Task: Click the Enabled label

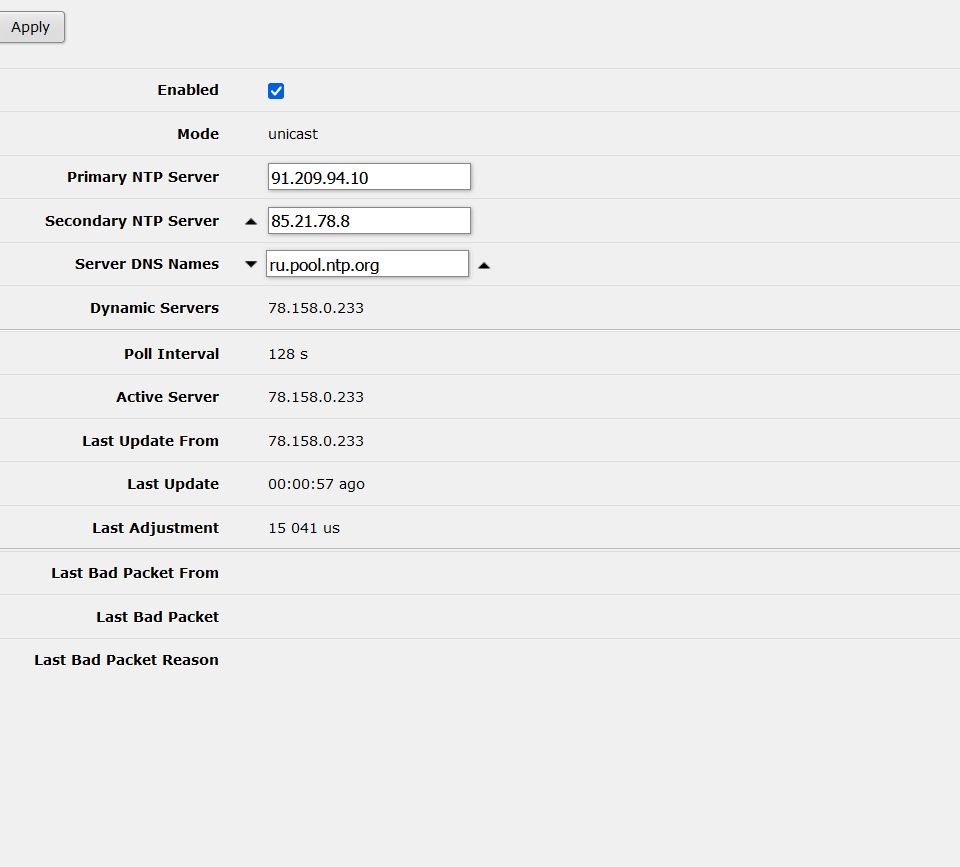Action: [x=188, y=90]
